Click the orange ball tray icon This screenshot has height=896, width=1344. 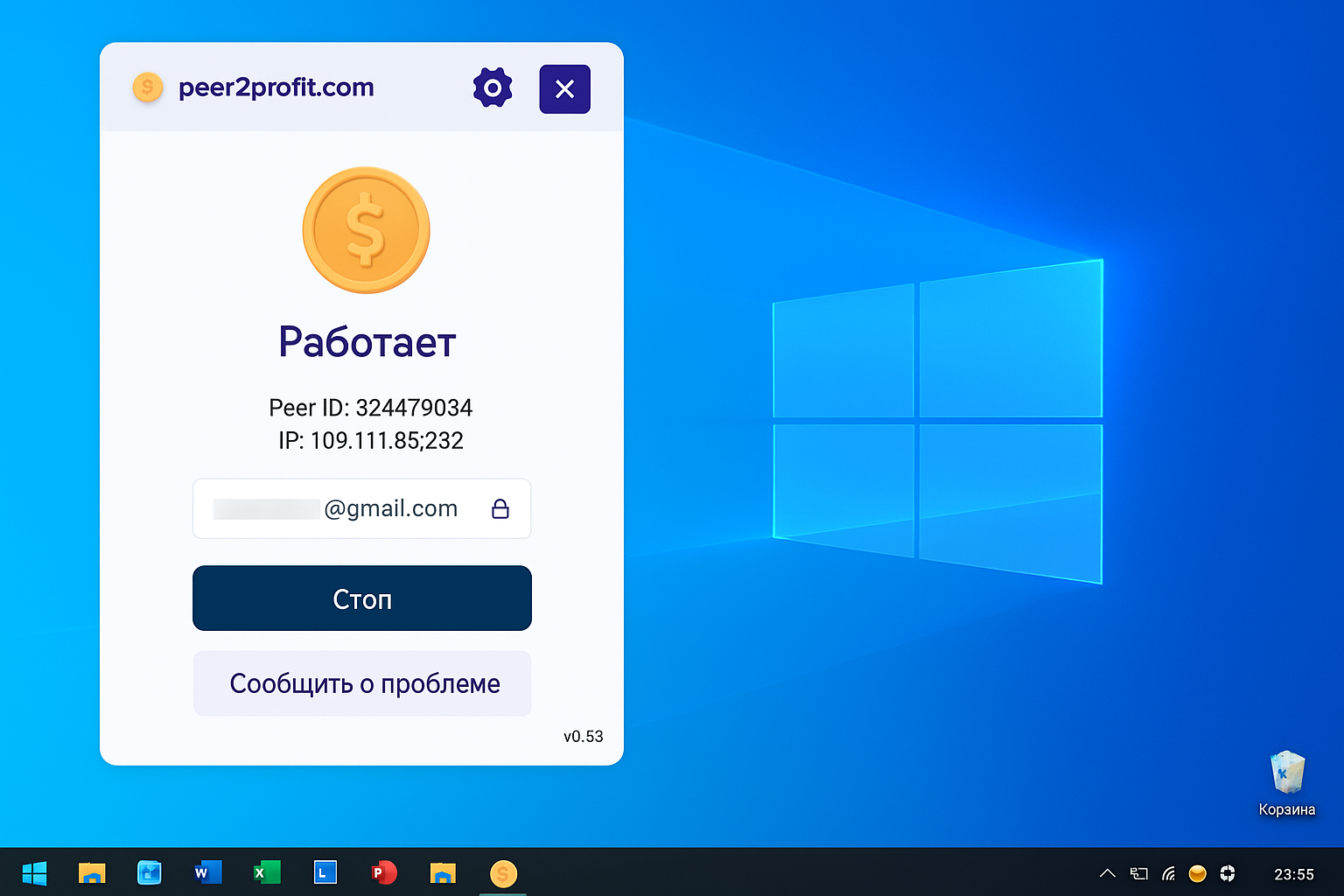(1198, 873)
